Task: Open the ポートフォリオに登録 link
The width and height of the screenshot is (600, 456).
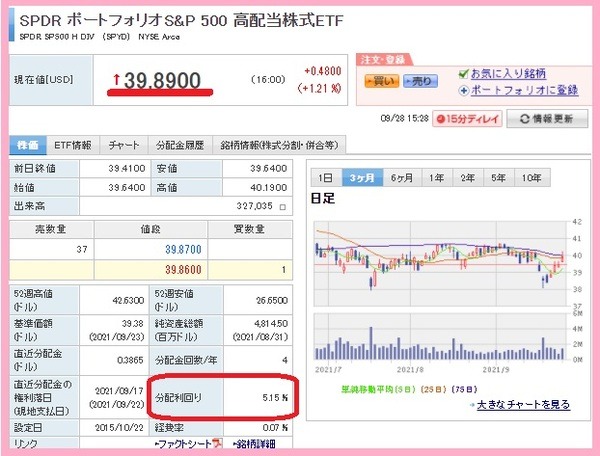Action: 524,90
